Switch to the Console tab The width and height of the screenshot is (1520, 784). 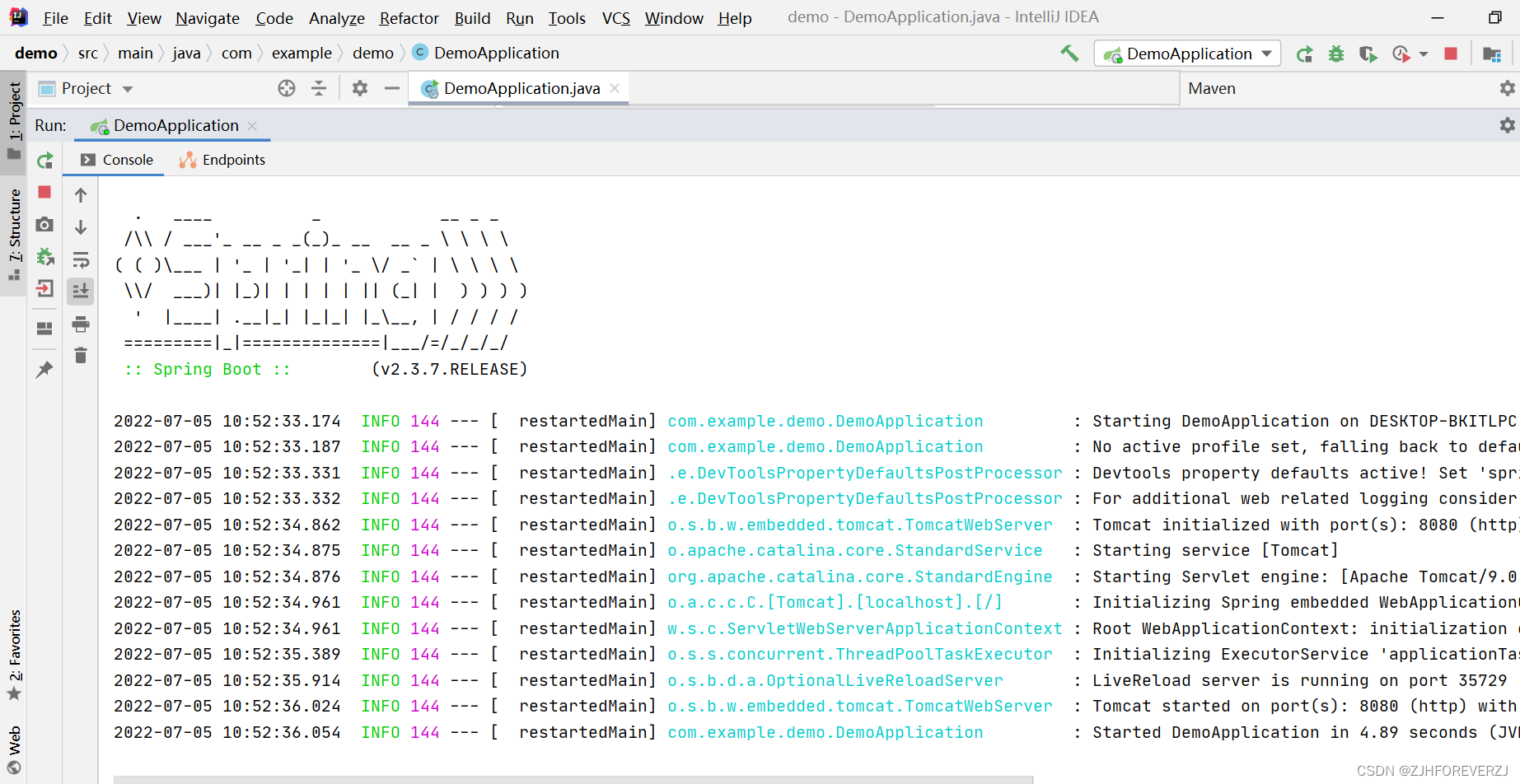[117, 160]
